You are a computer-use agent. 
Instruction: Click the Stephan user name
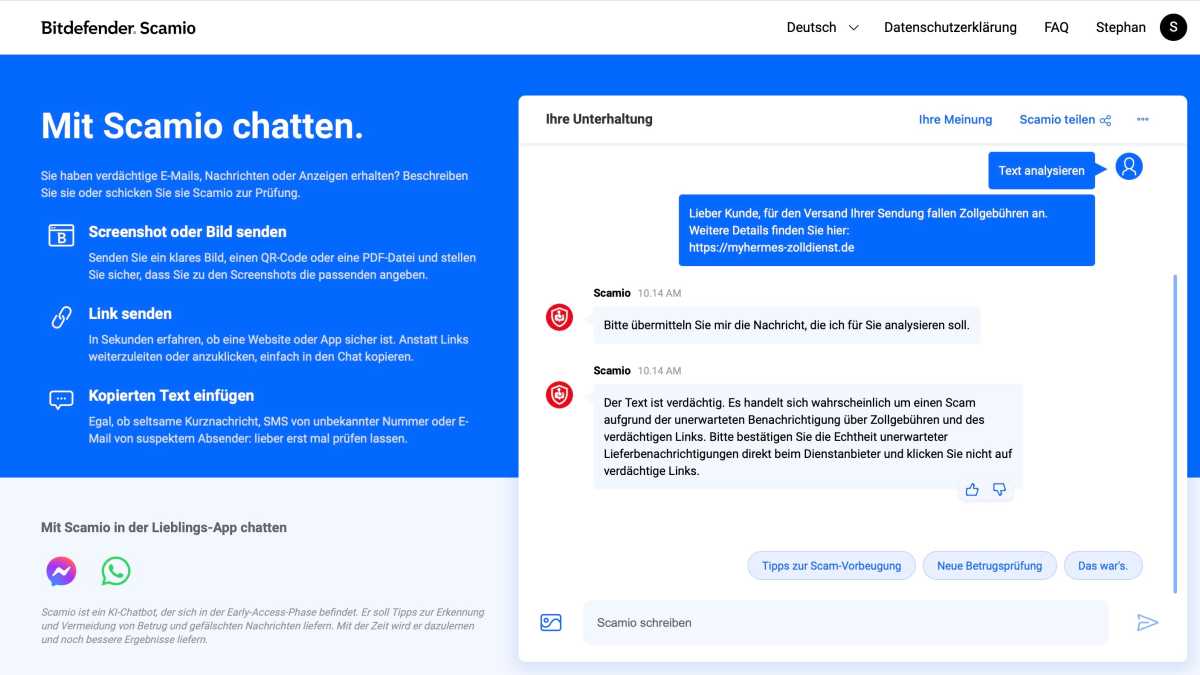[x=1121, y=28]
